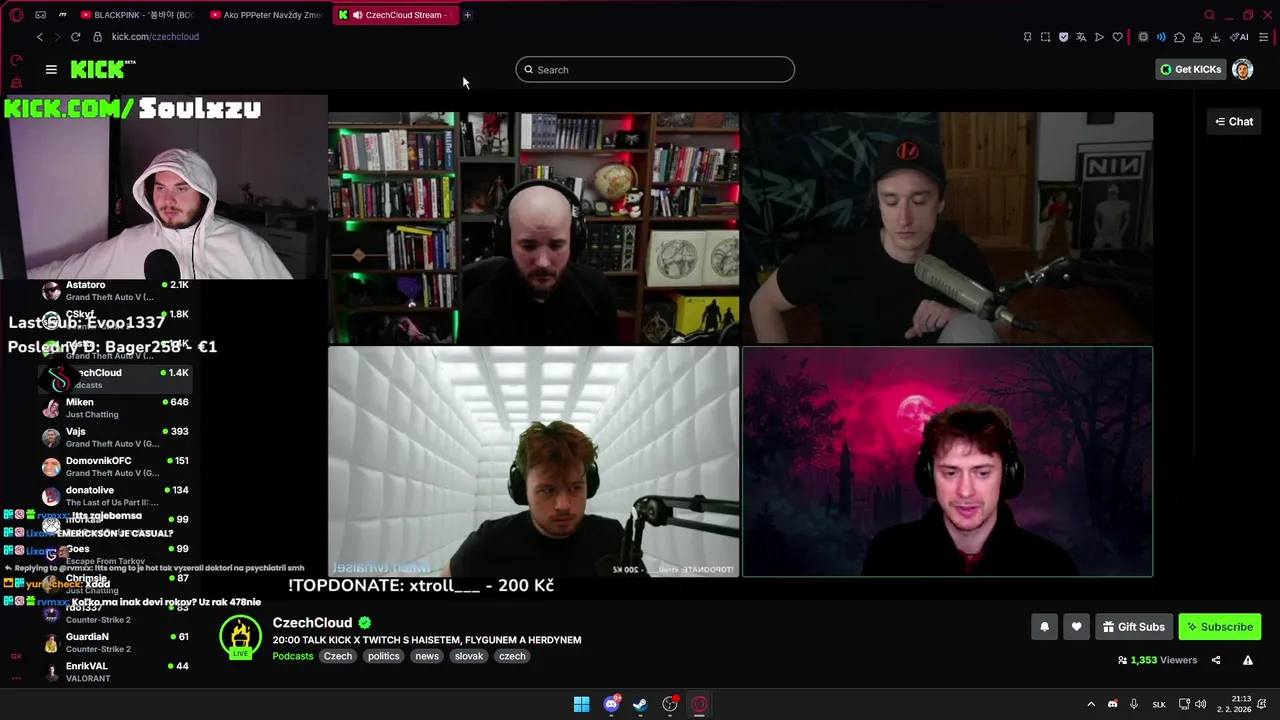Click the site lock icon in address bar
The width and height of the screenshot is (1280, 720).
(x=97, y=37)
